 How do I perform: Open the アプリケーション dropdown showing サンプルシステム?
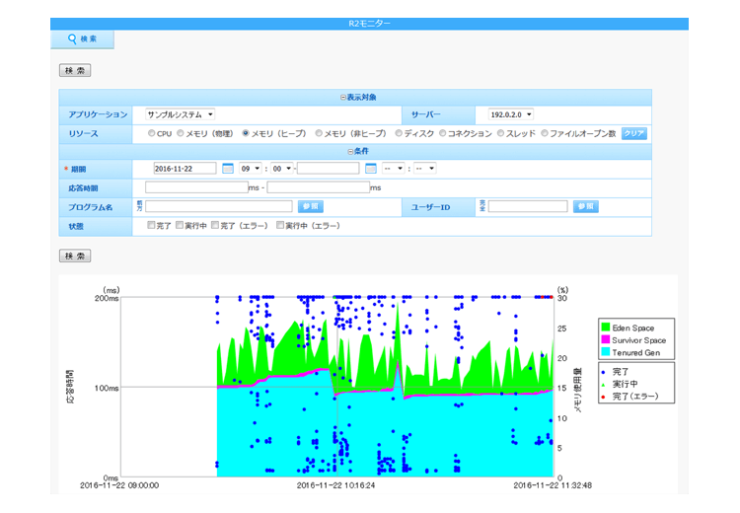click(x=180, y=115)
